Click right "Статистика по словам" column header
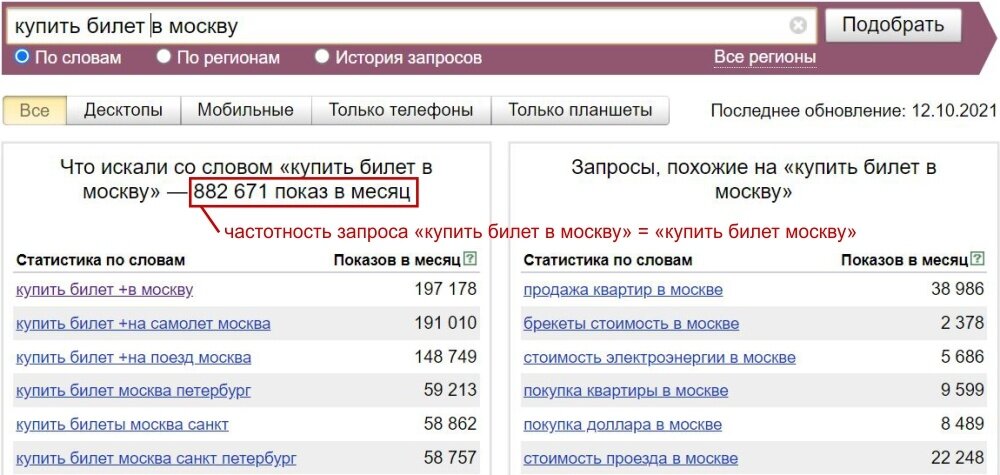Image resolution: width=1000 pixels, height=475 pixels. pyautogui.click(x=608, y=260)
